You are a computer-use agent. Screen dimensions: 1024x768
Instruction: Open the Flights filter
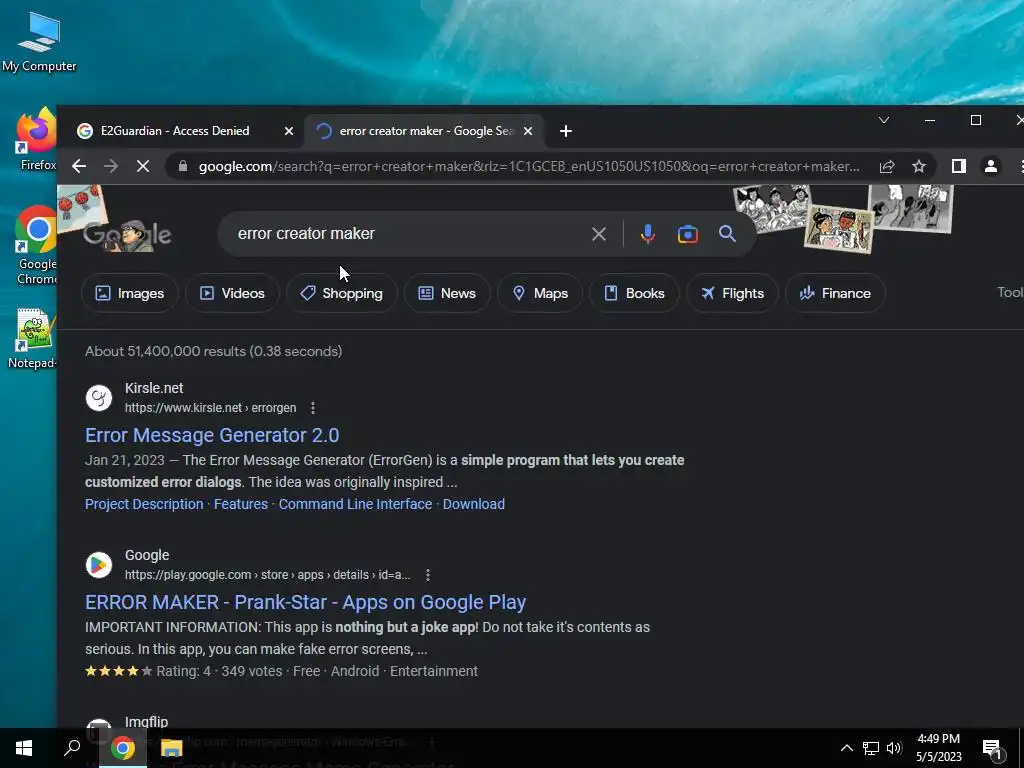point(732,293)
